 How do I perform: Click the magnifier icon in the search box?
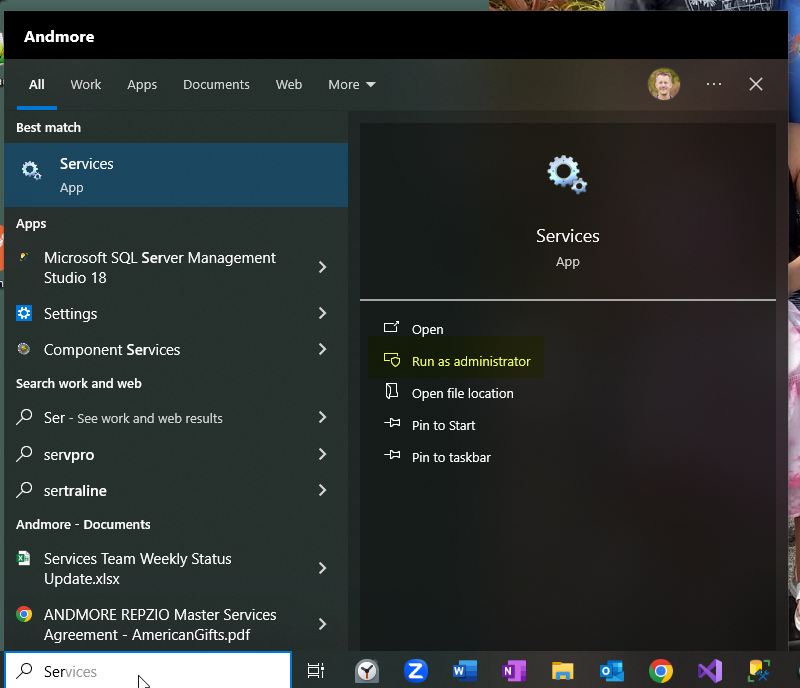pyautogui.click(x=24, y=671)
